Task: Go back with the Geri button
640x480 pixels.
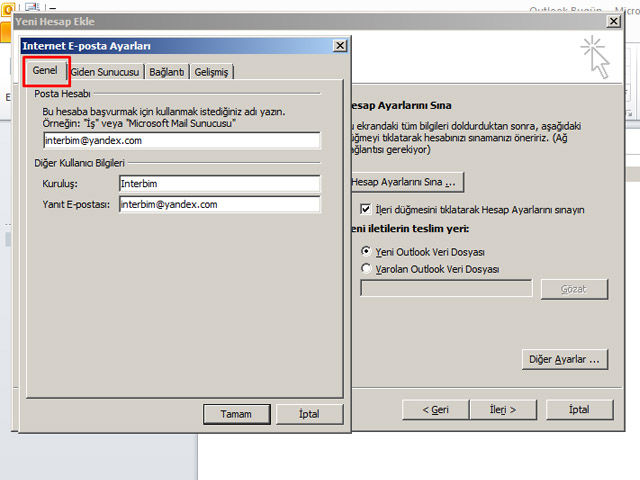Action: [x=435, y=409]
